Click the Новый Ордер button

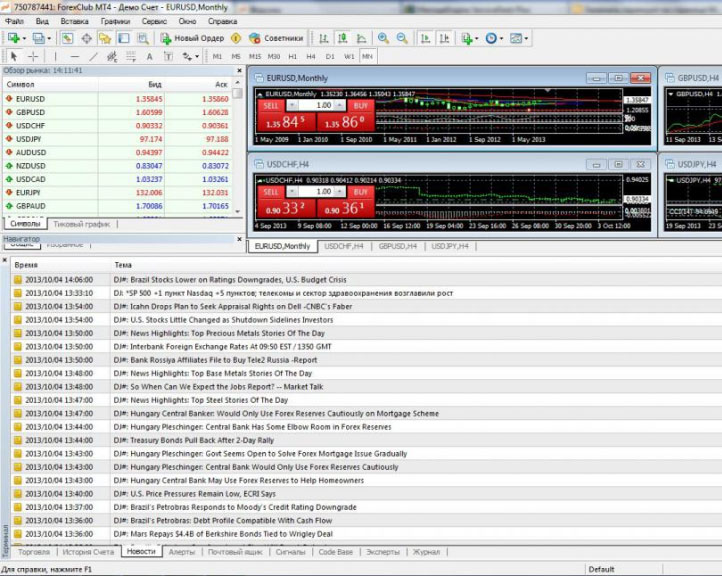click(192, 38)
